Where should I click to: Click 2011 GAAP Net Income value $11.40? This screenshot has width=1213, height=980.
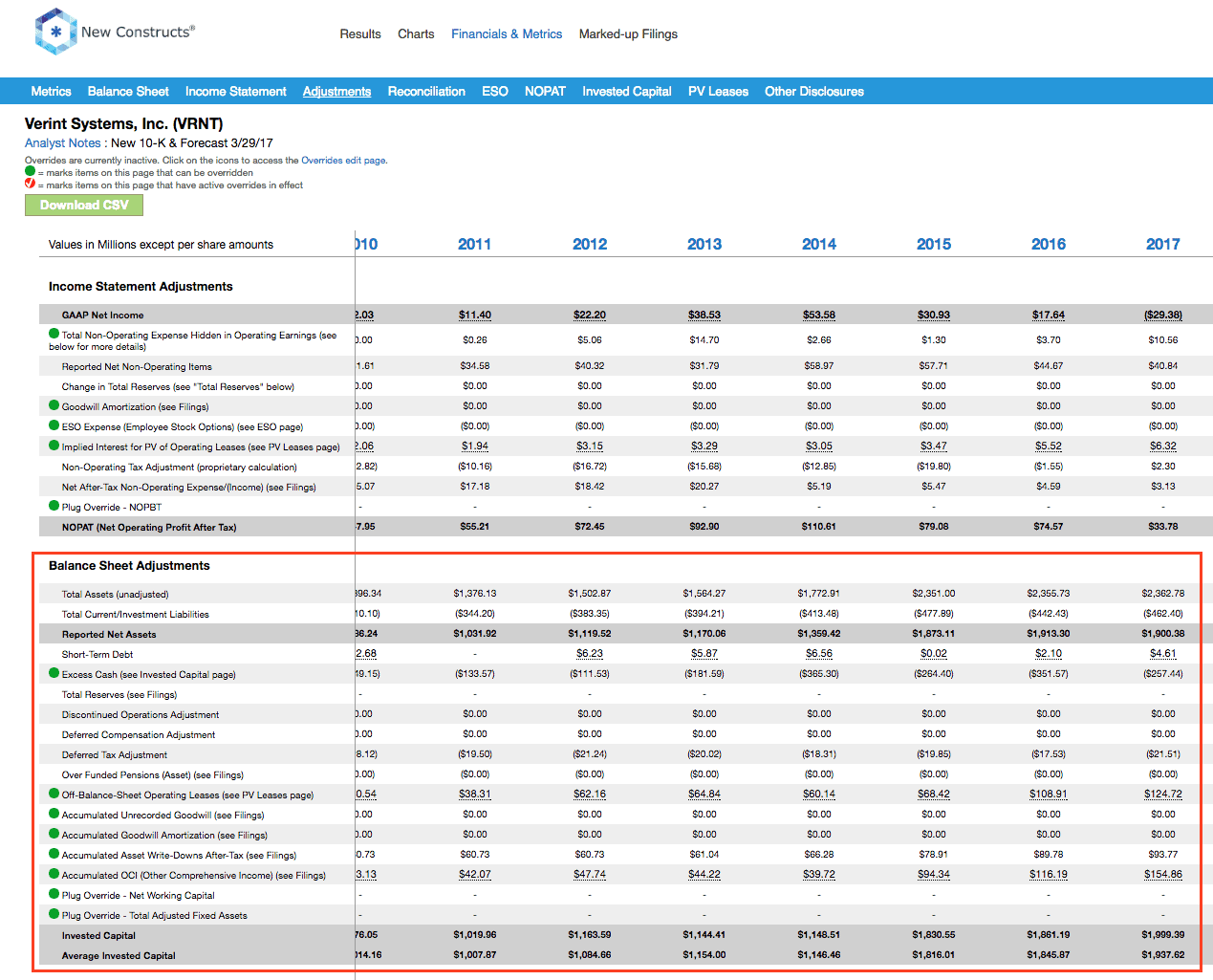475,315
